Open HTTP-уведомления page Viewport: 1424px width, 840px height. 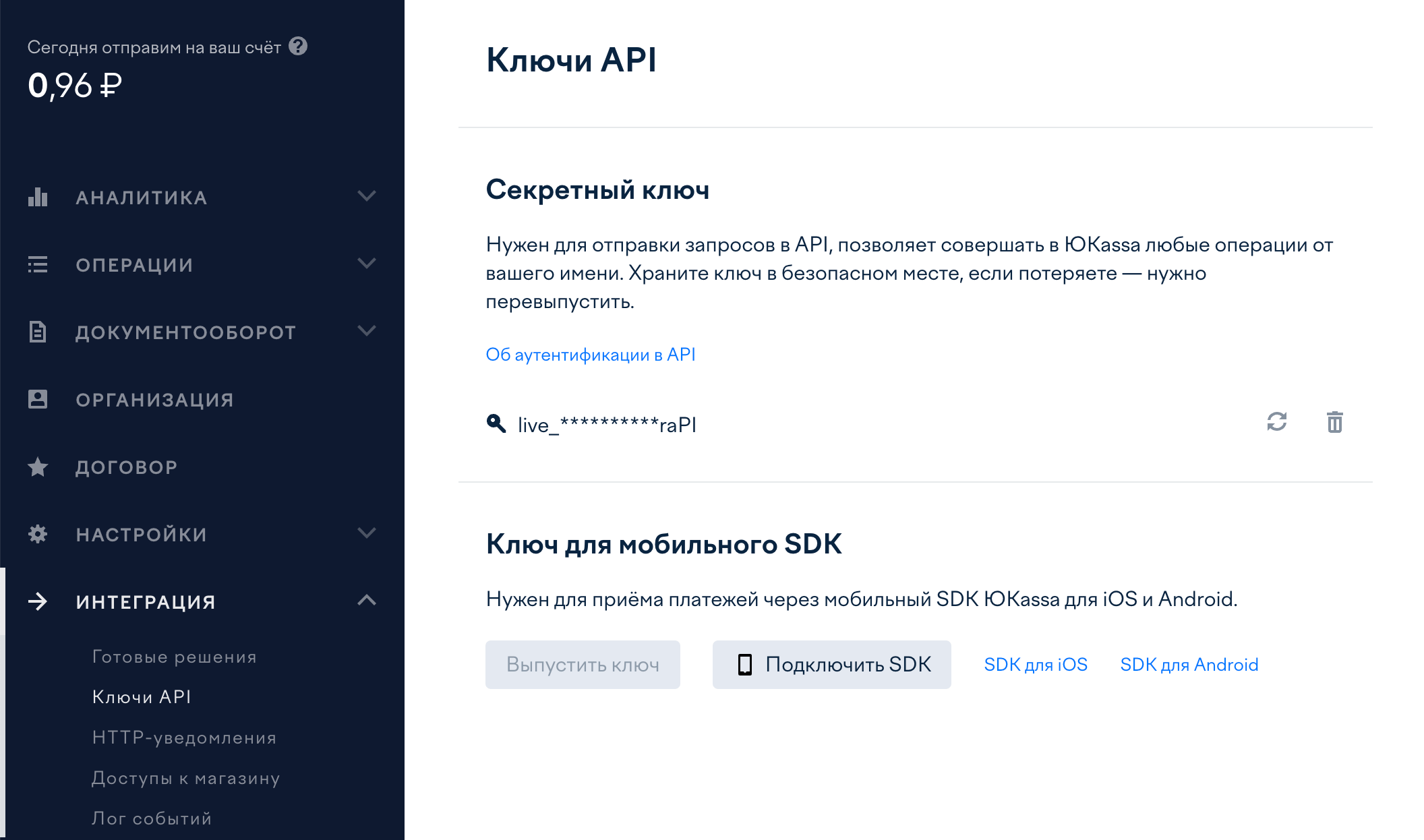(x=183, y=738)
